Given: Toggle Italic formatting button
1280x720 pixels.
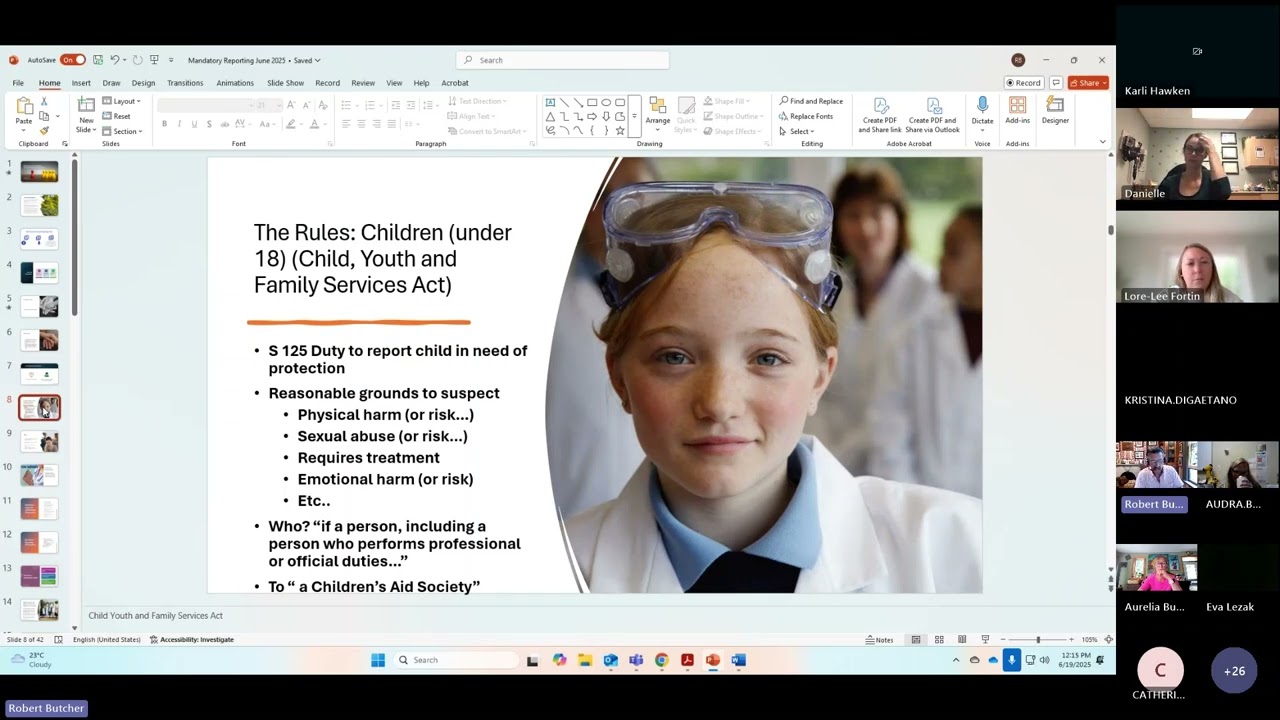Looking at the screenshot, I should click(179, 124).
